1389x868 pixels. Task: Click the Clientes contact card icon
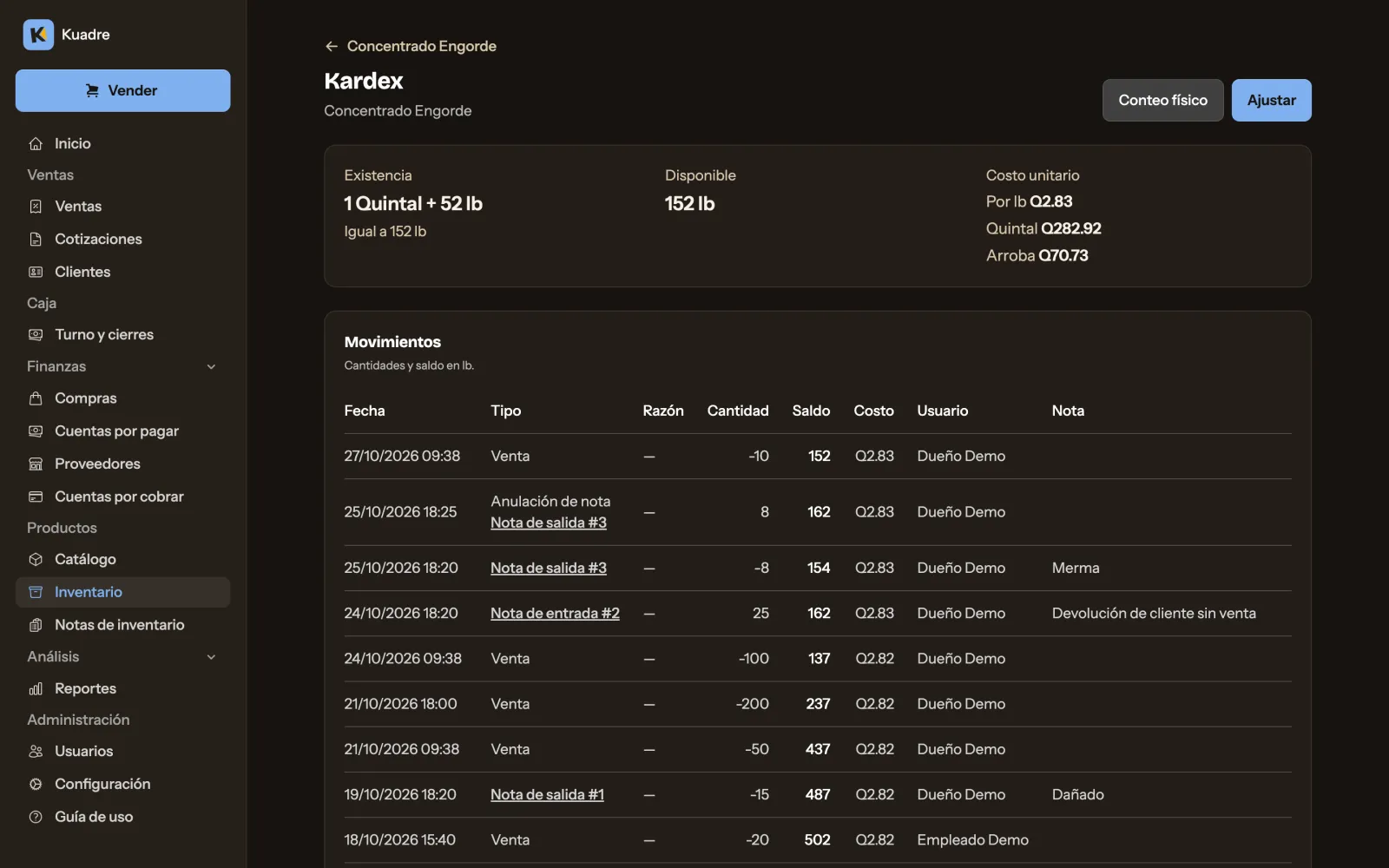(36, 273)
